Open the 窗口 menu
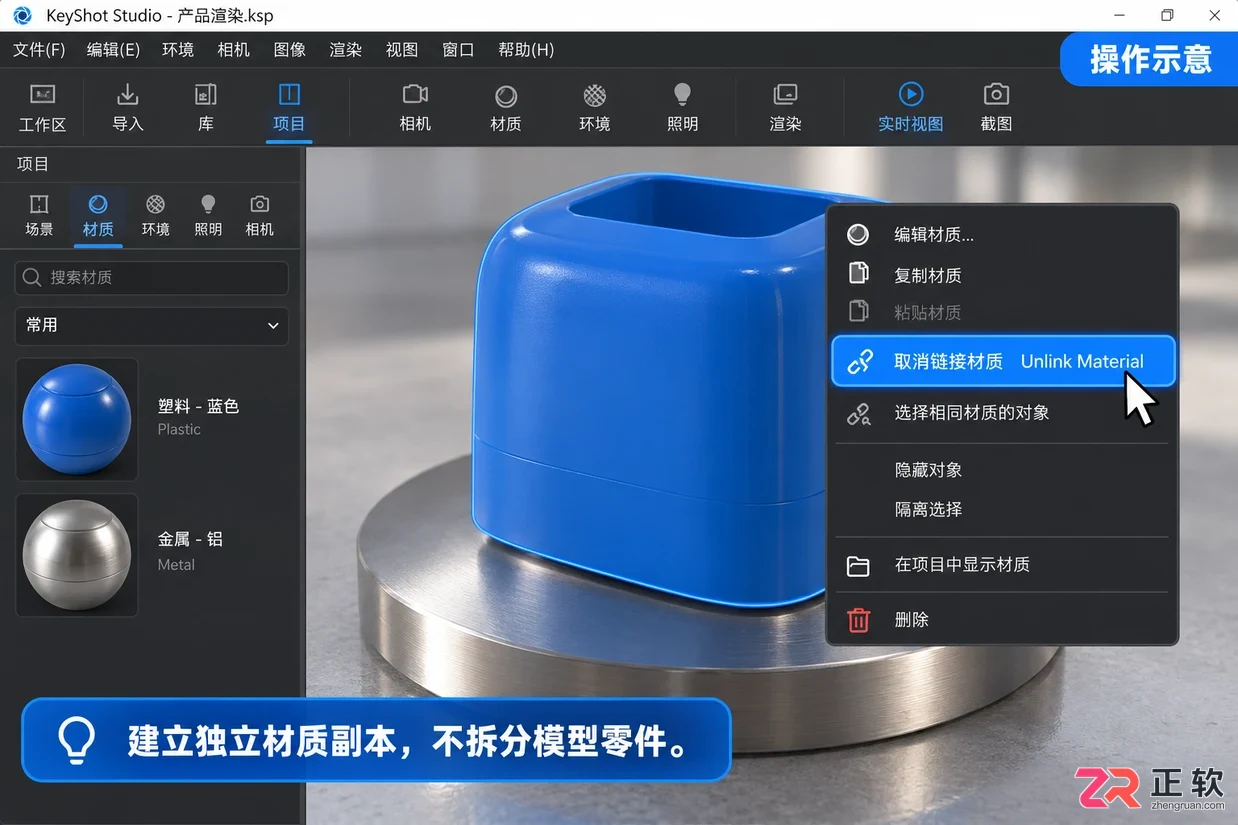This screenshot has height=825, width=1238. point(458,49)
